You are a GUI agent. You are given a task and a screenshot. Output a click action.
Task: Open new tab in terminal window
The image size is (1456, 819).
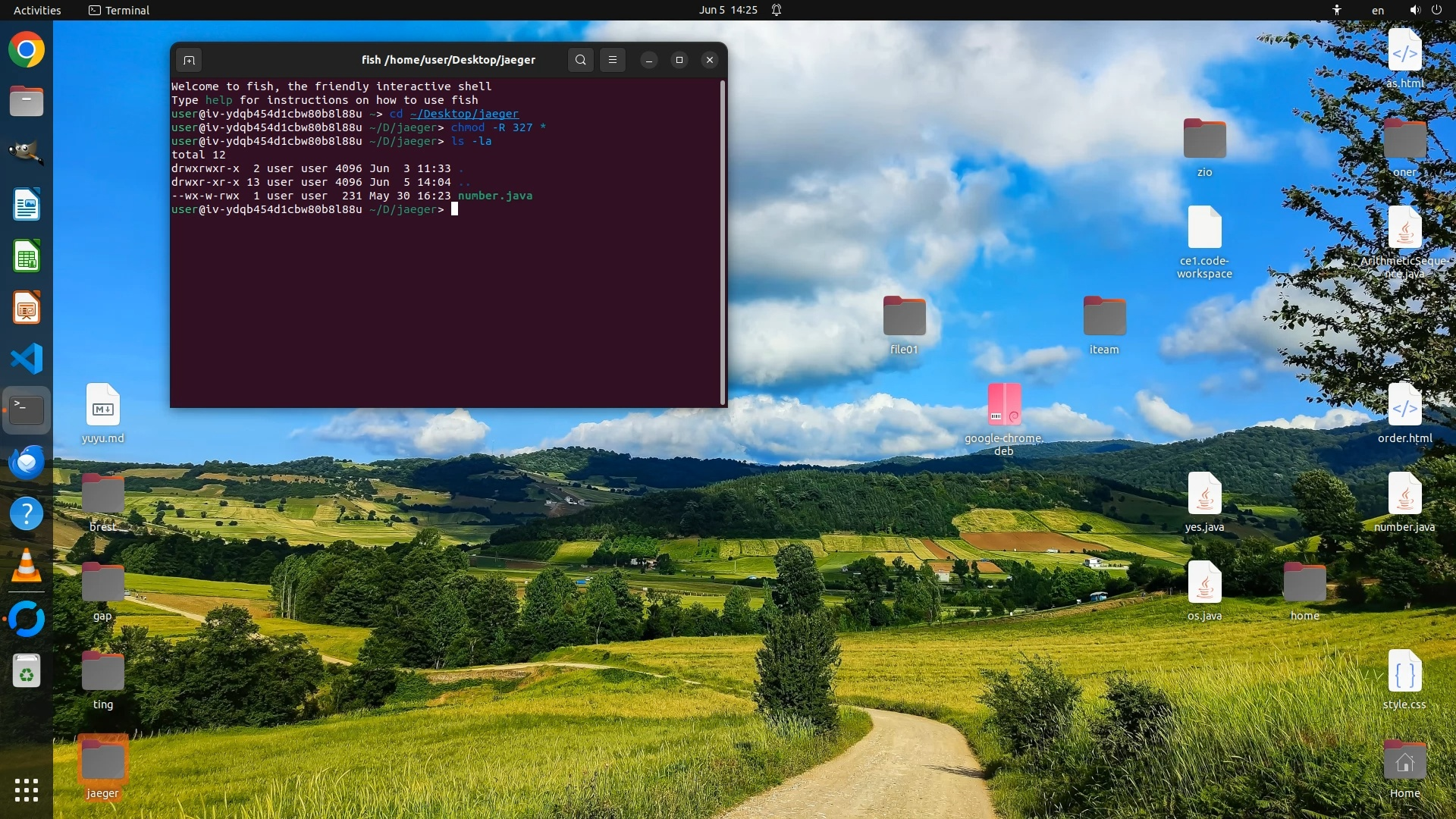(189, 60)
